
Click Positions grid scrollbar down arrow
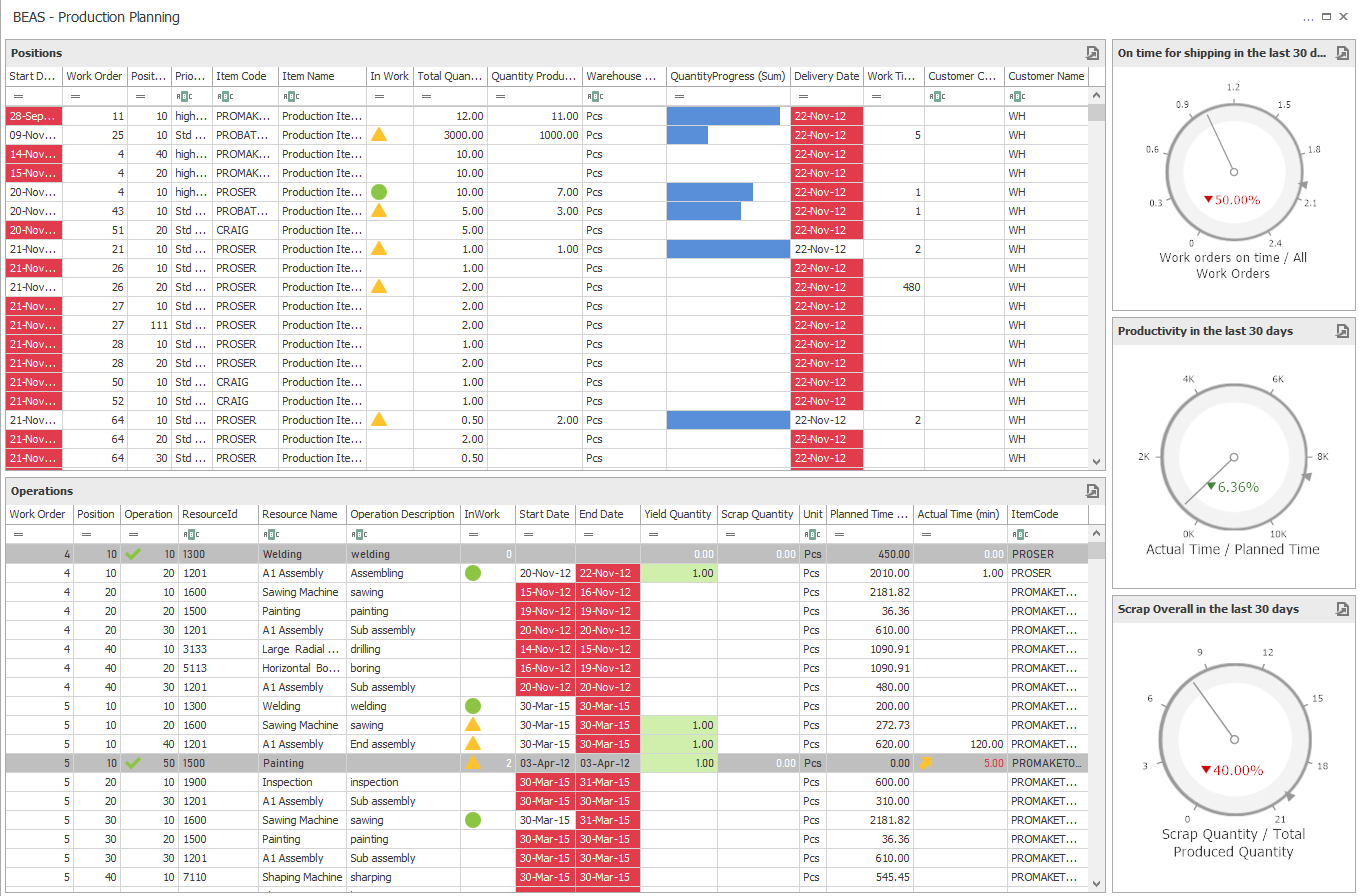[1096, 461]
